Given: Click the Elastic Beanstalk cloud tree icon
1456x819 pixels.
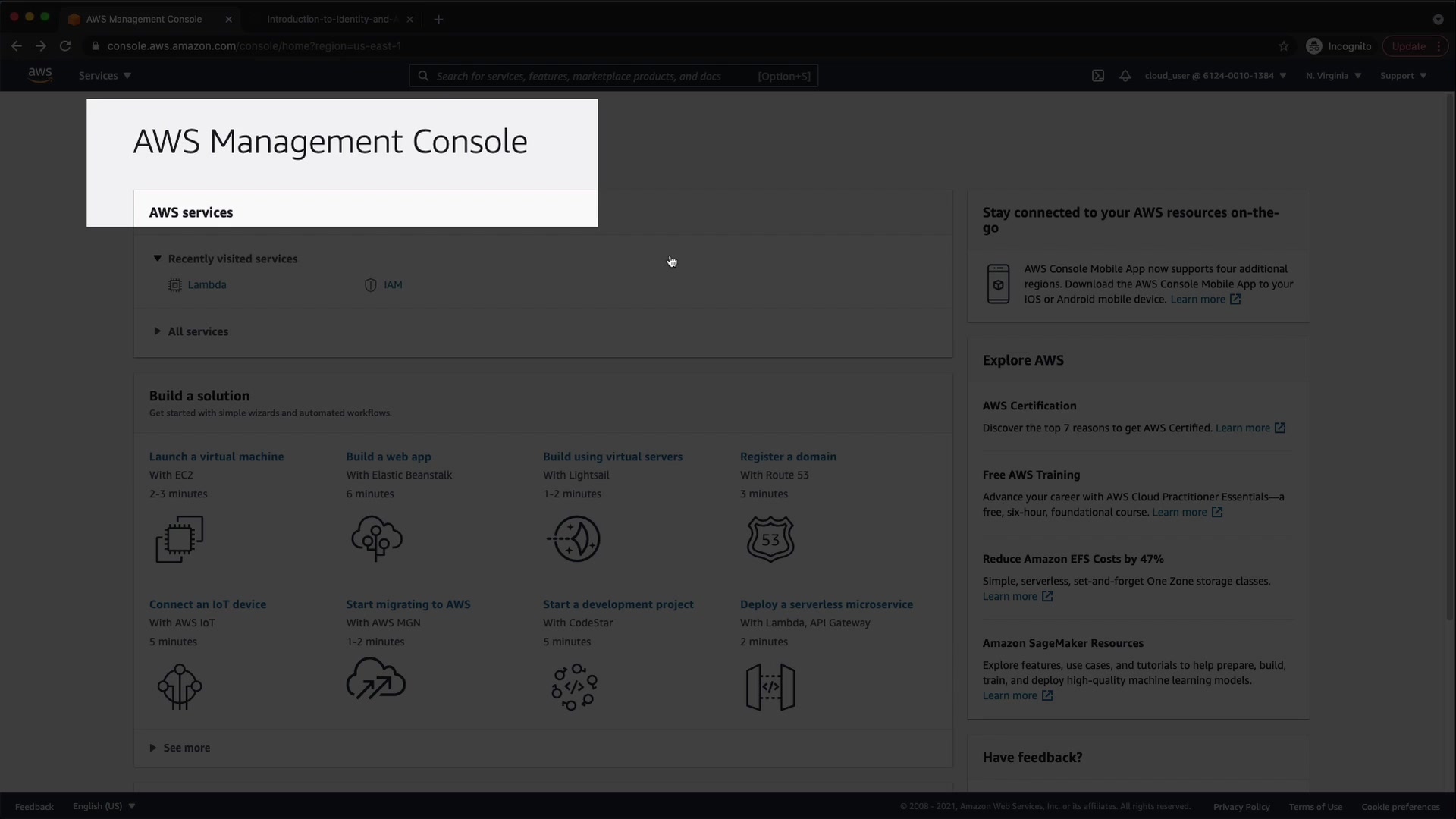Looking at the screenshot, I should tap(377, 538).
